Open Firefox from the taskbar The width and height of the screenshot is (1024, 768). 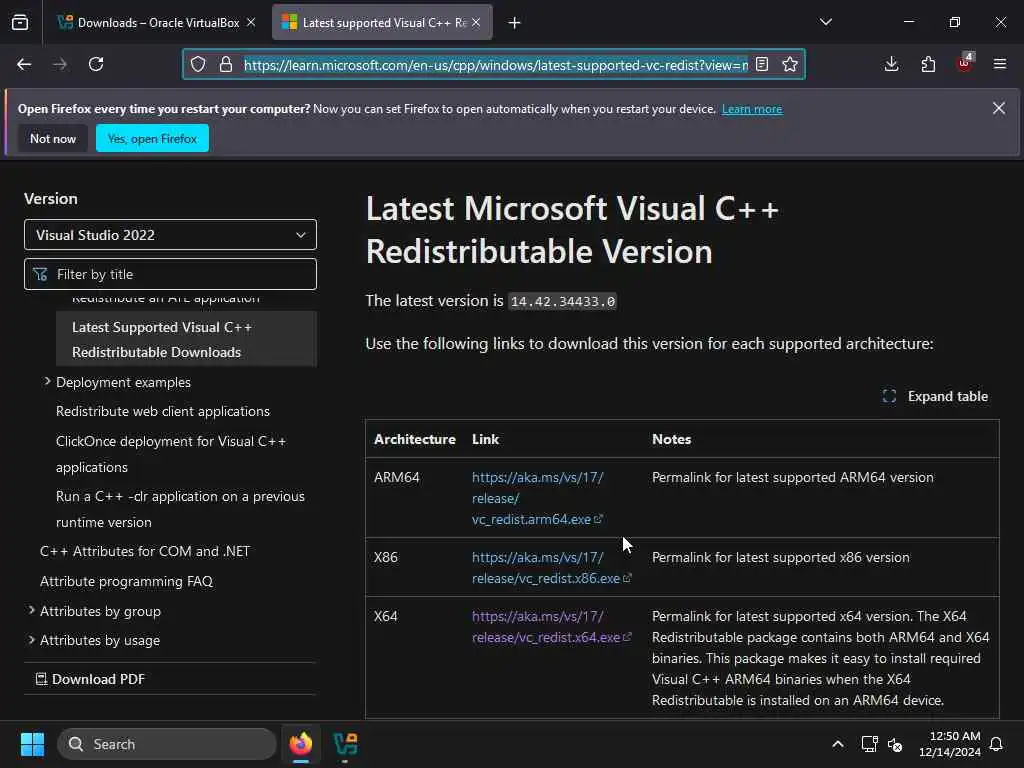[x=301, y=744]
